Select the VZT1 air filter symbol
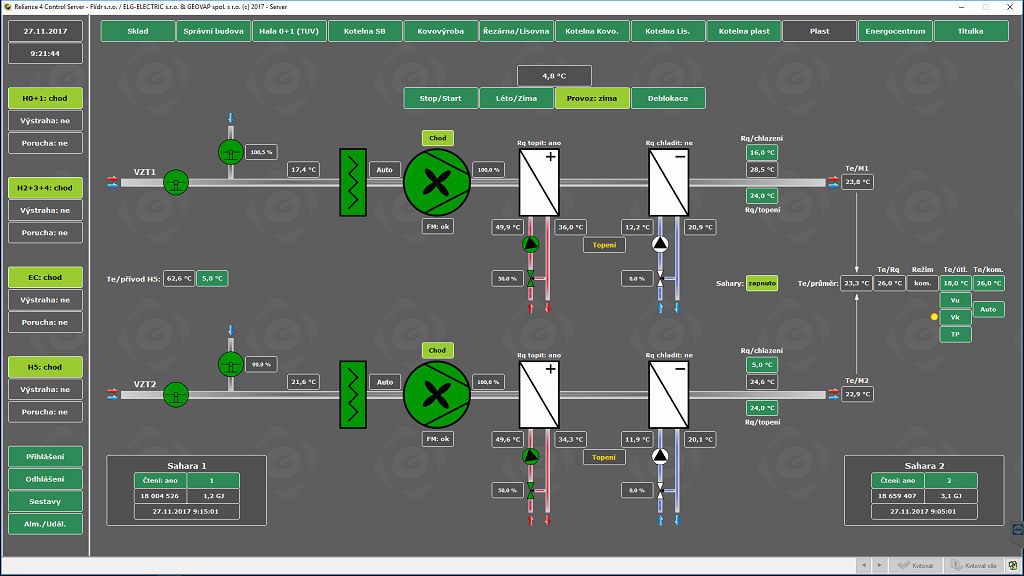 click(x=354, y=182)
